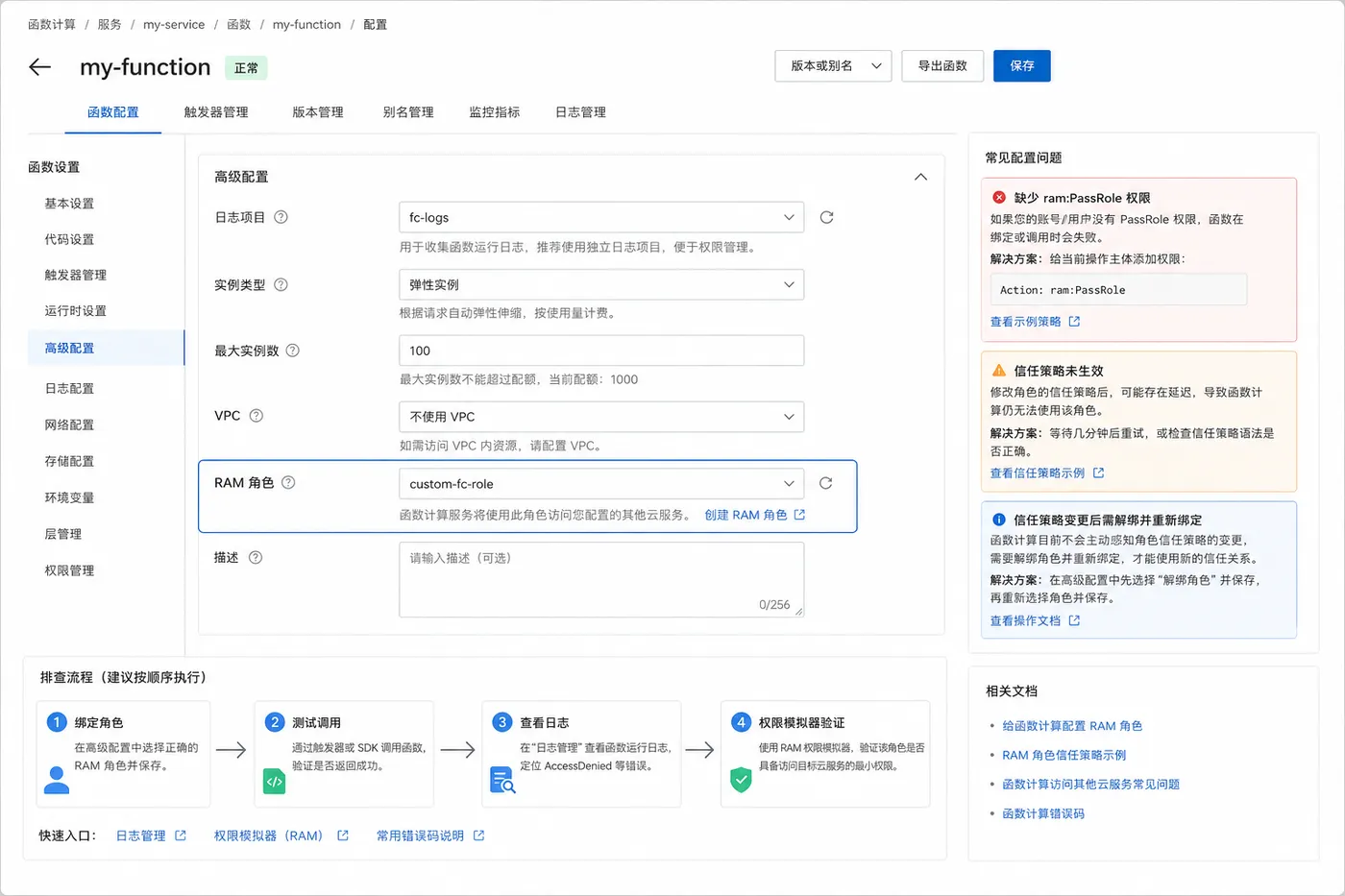1345x896 pixels.
Task: Open the 版本或别名 dropdown
Action: point(833,66)
